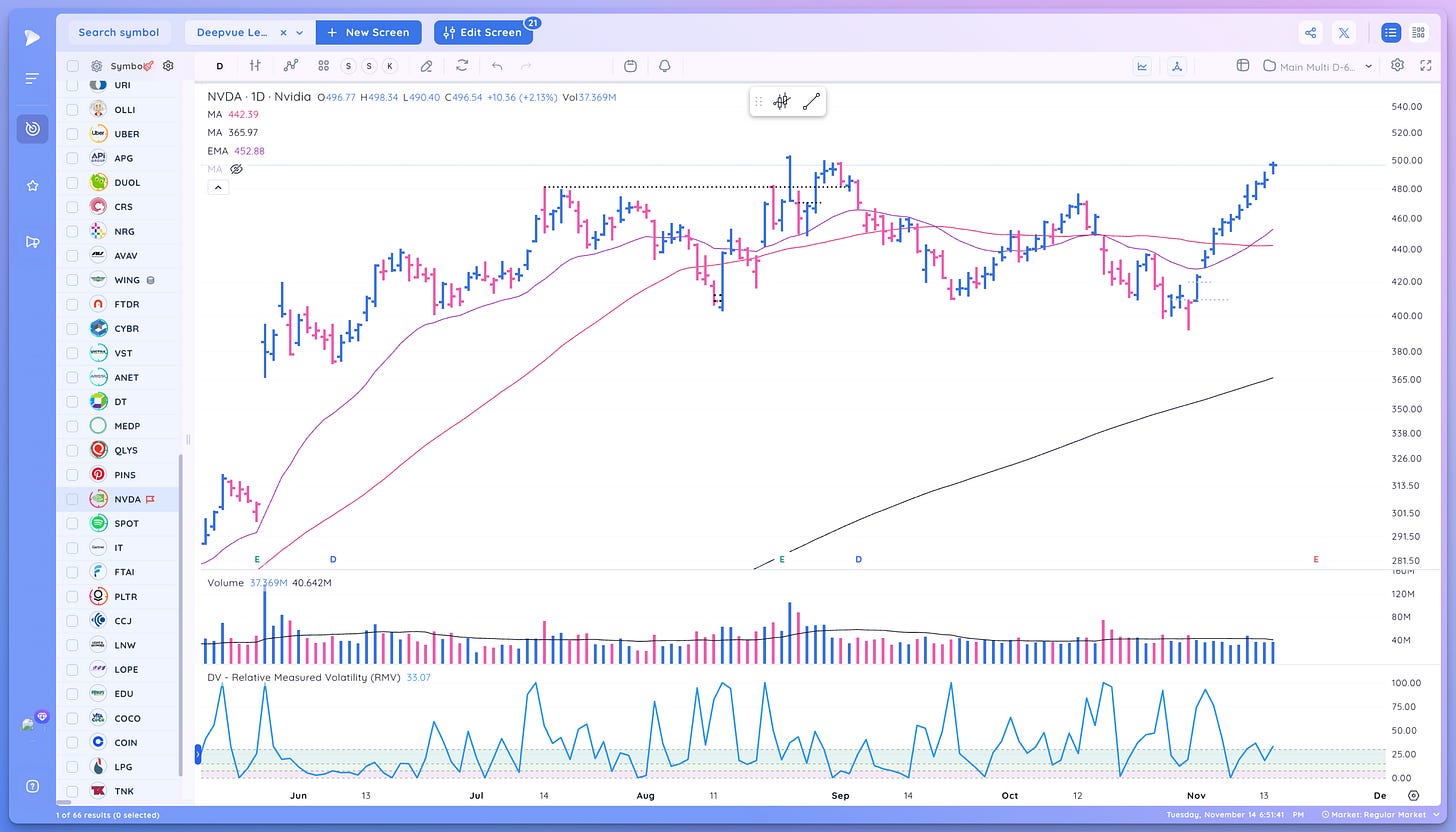The height and width of the screenshot is (832, 1456).
Task: Close the Deepvue Le... tab
Action: click(284, 32)
